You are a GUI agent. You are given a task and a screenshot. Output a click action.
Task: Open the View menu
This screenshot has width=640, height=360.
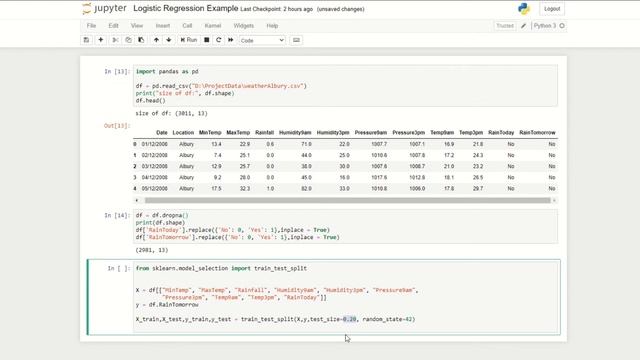tap(137, 26)
